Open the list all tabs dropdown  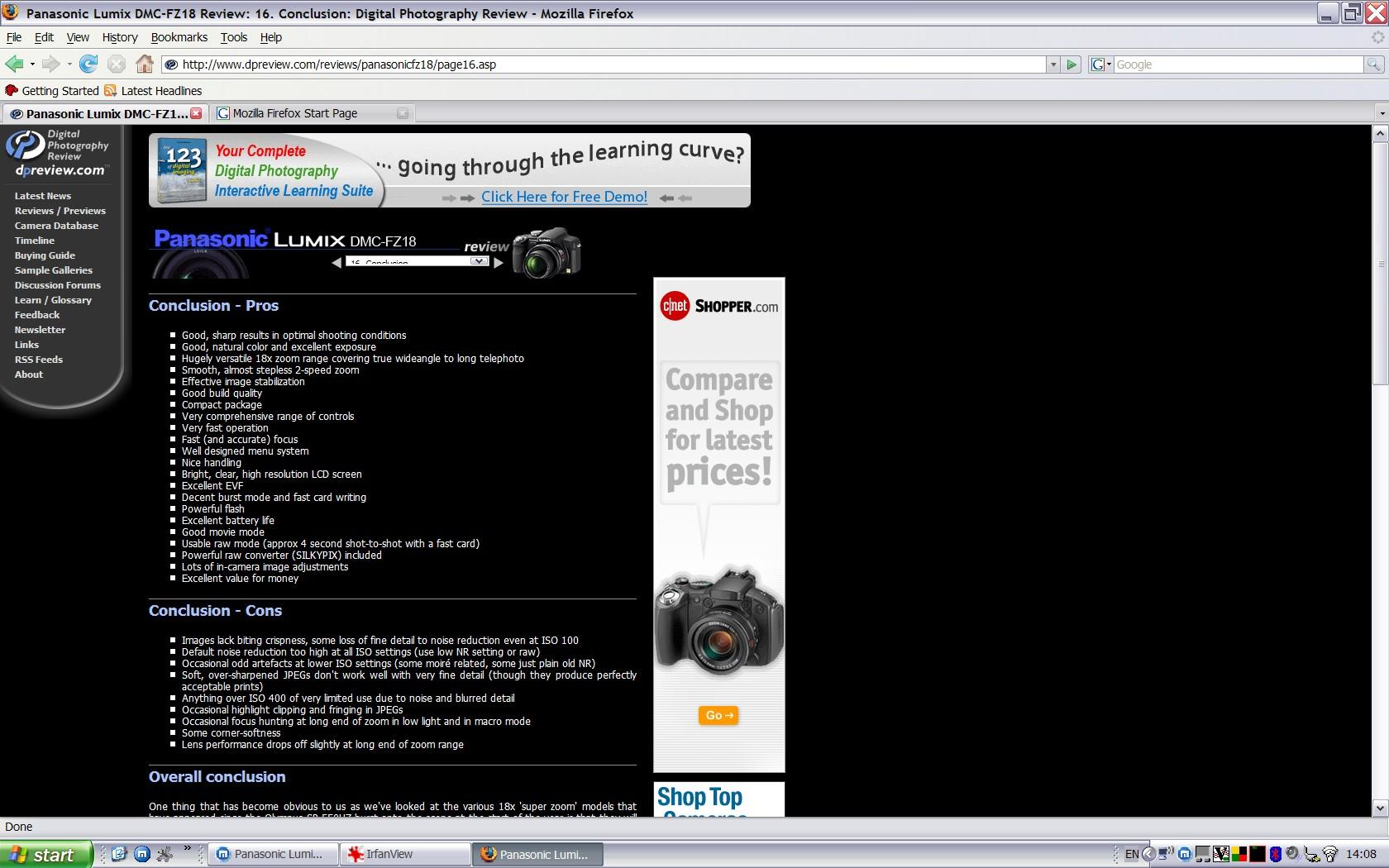[x=1382, y=112]
